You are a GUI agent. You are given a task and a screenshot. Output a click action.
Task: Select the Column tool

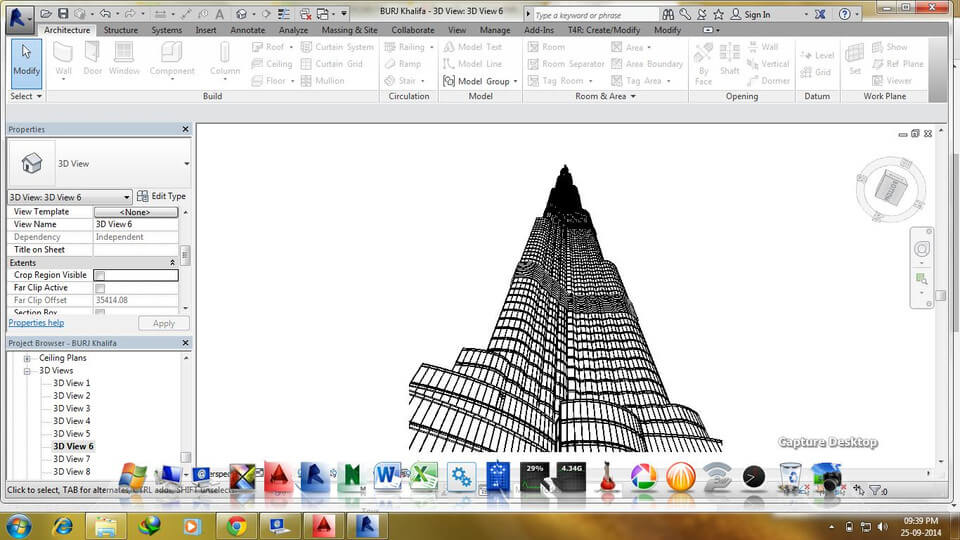click(x=225, y=61)
